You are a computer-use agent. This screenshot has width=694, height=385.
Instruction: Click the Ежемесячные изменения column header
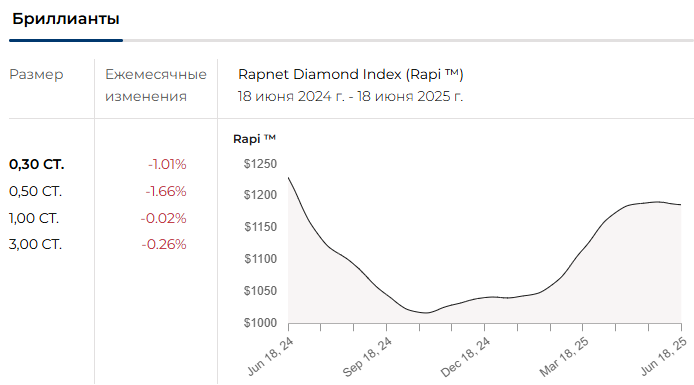click(156, 85)
